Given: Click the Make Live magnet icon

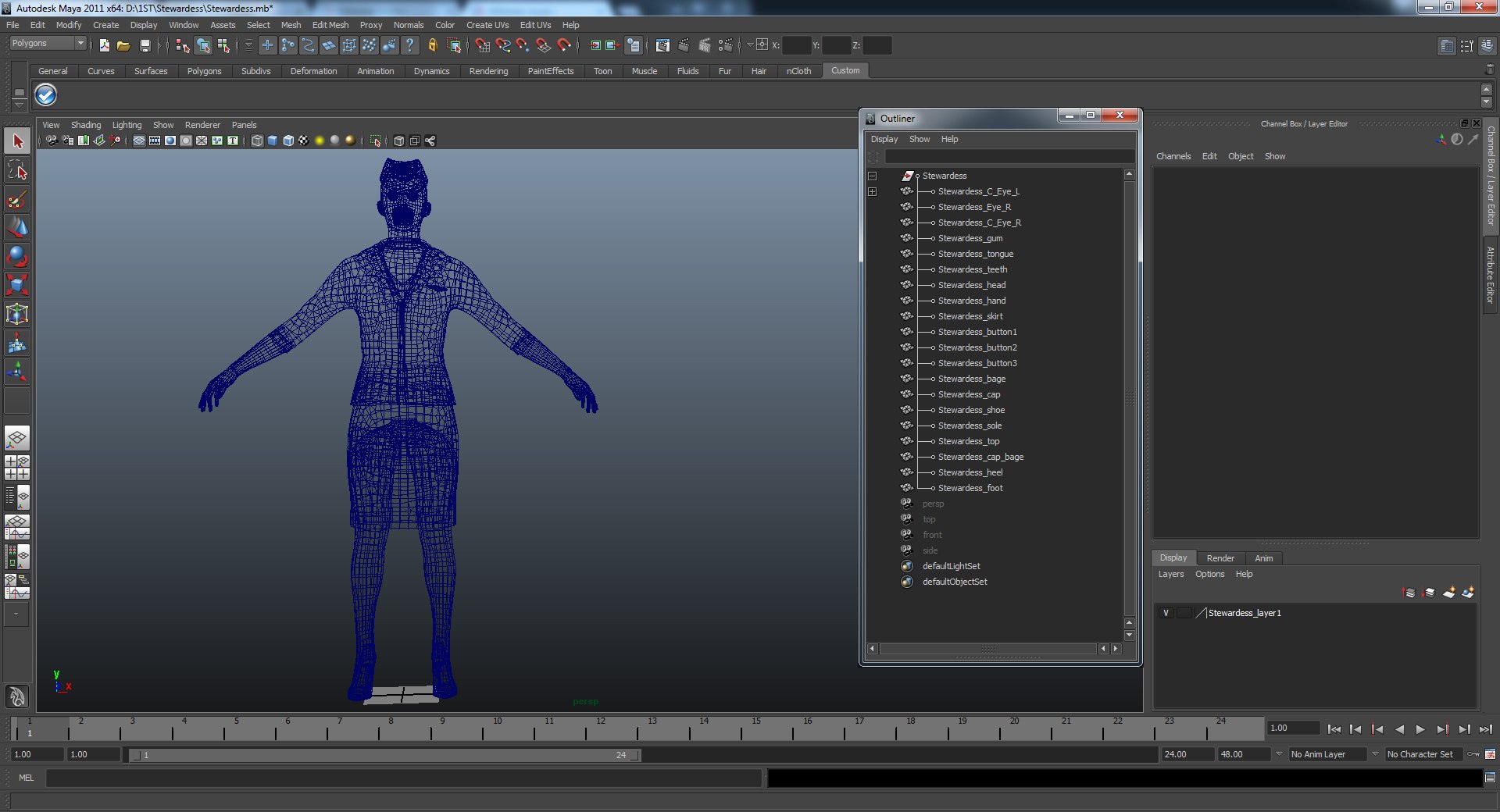Looking at the screenshot, I should tap(563, 45).
